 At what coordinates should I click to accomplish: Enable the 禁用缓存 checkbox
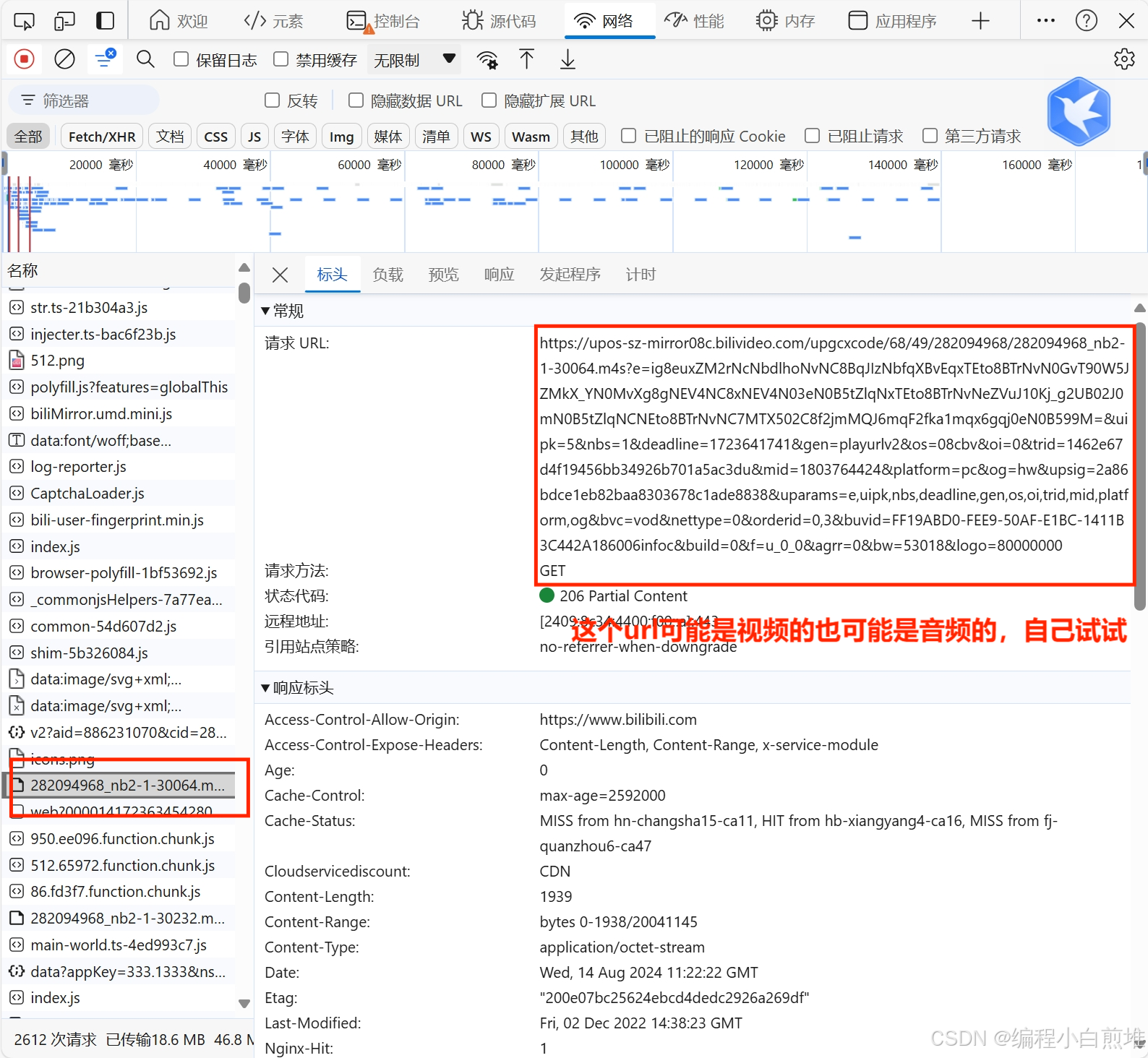coord(281,59)
